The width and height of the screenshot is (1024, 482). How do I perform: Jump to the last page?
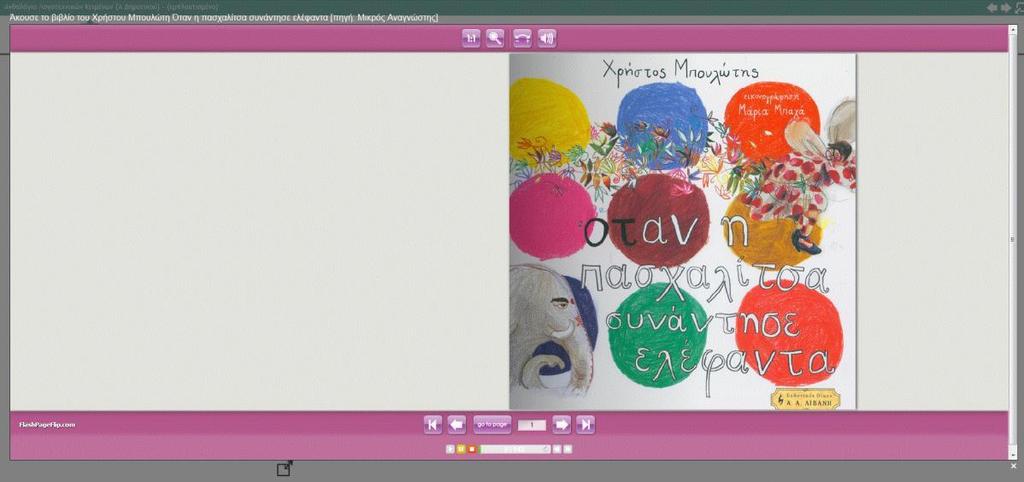[585, 425]
